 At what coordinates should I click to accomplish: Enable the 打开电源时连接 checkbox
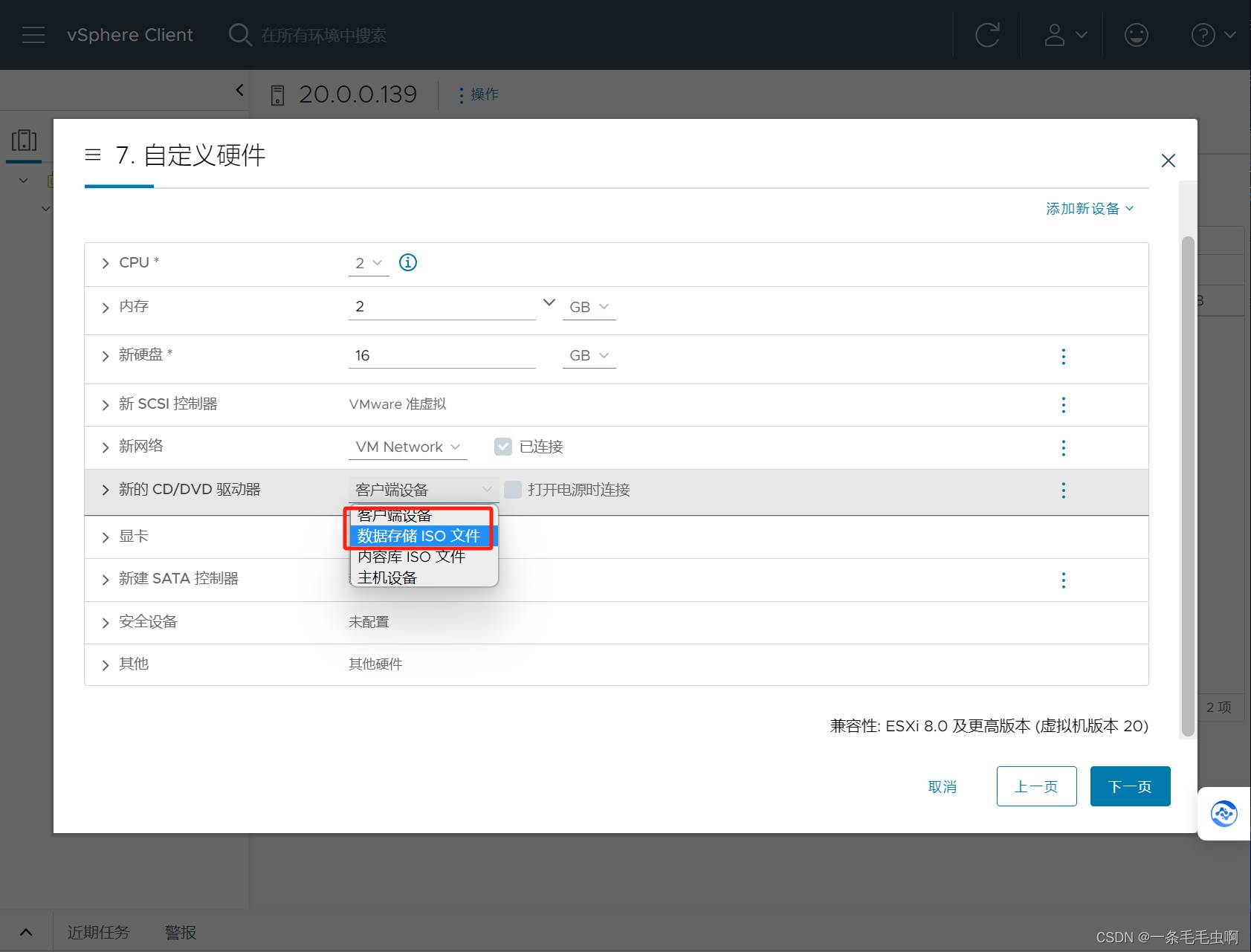pyautogui.click(x=513, y=490)
